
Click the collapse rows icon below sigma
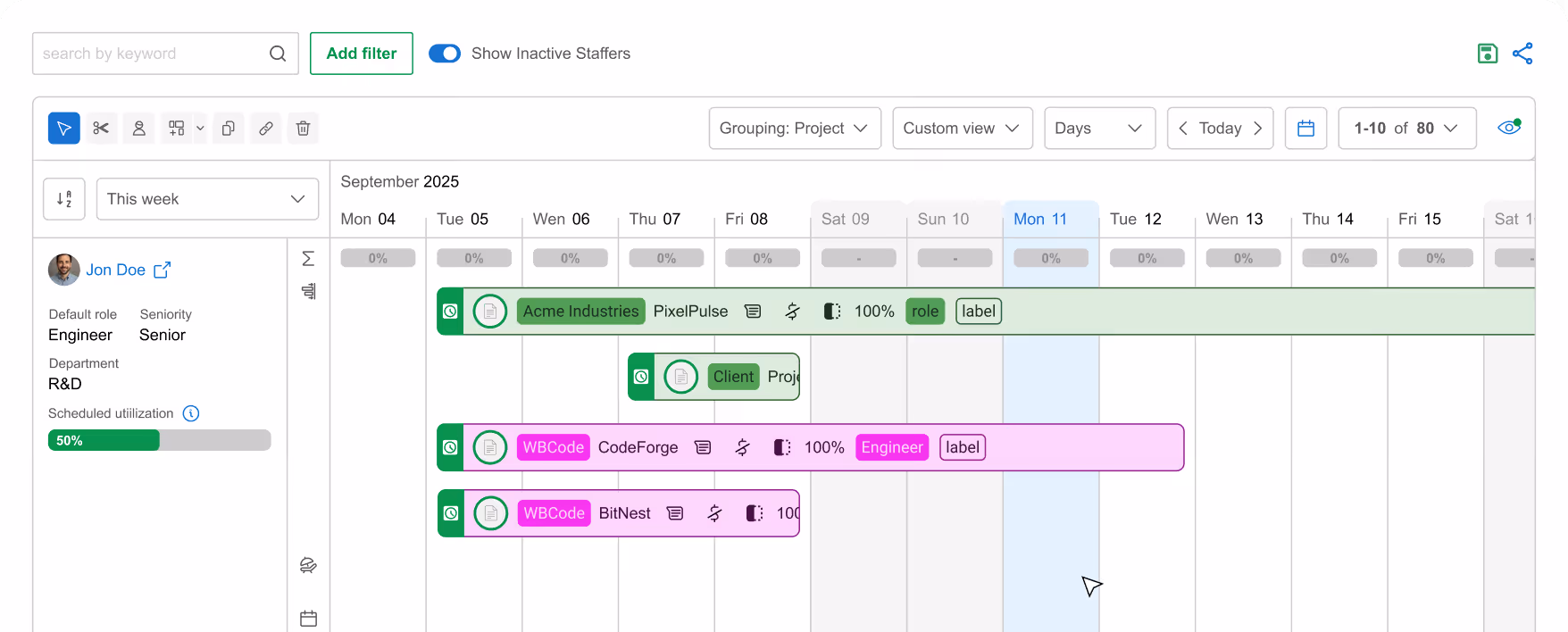pos(308,291)
